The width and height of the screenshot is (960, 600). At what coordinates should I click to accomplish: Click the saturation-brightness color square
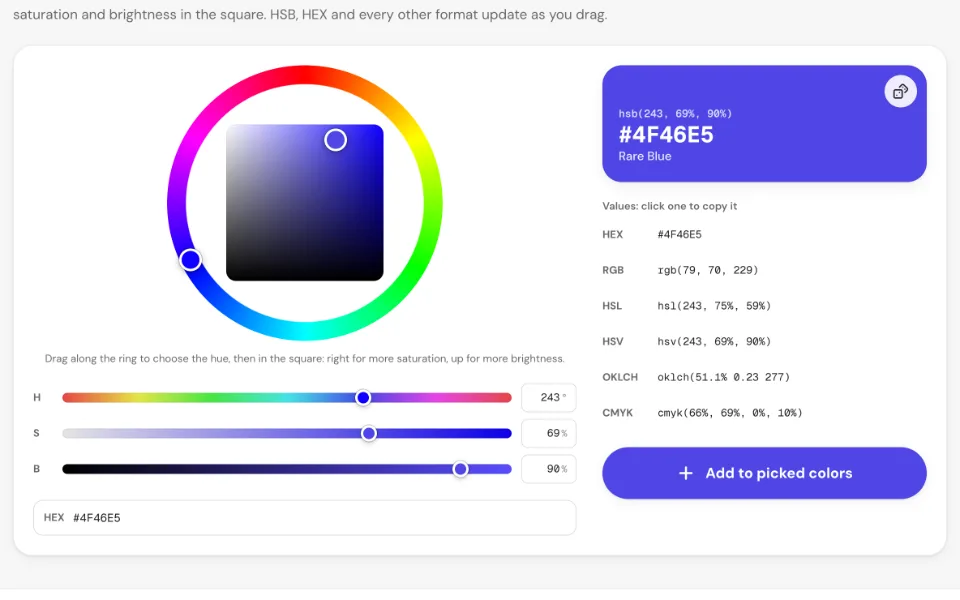coord(304,203)
